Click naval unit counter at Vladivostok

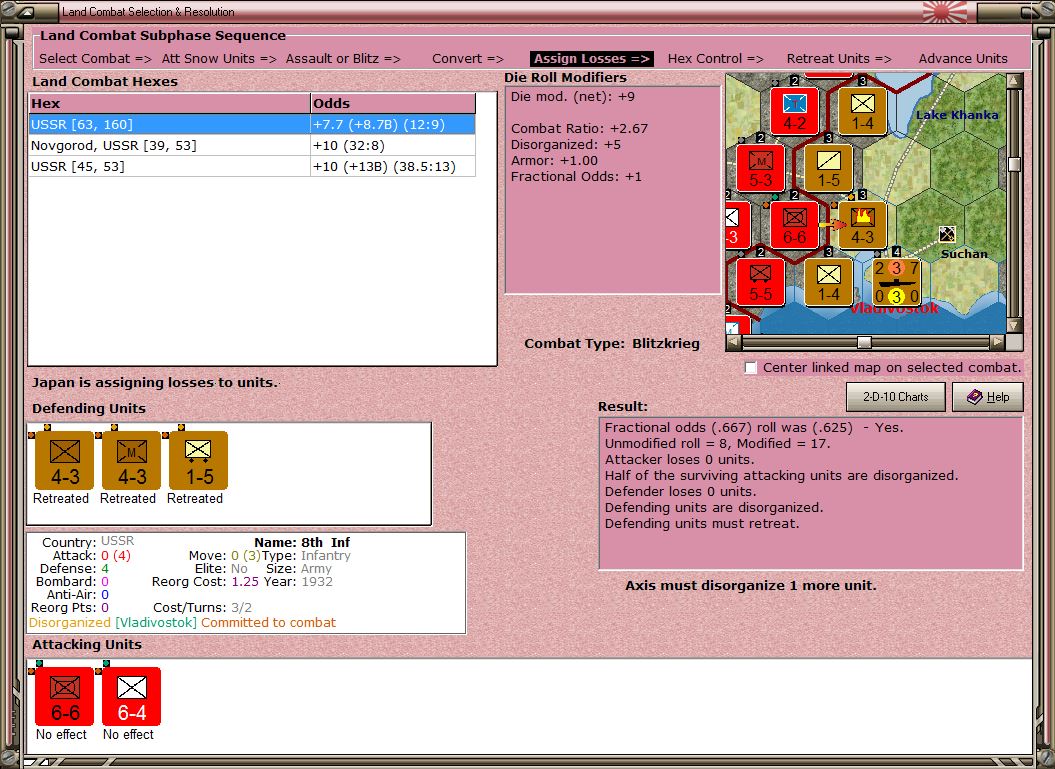tap(896, 282)
